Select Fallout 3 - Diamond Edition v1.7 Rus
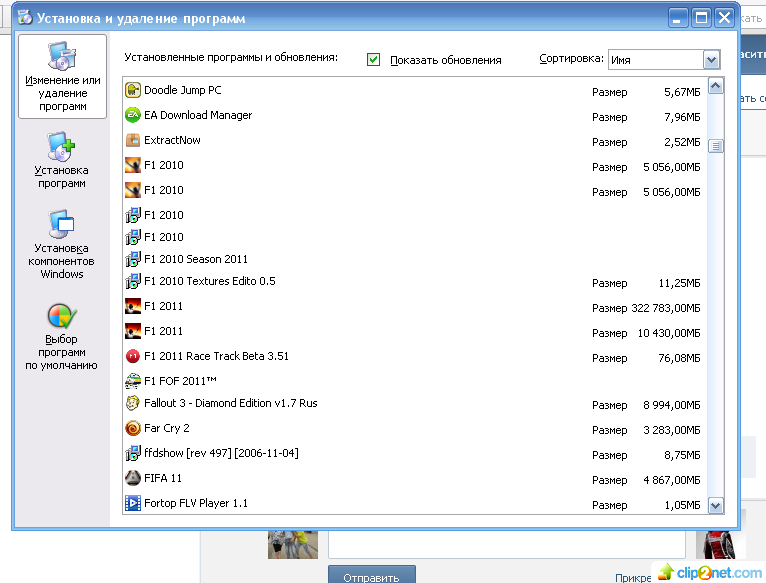Screen dimensions: 766x583 [x=414, y=404]
